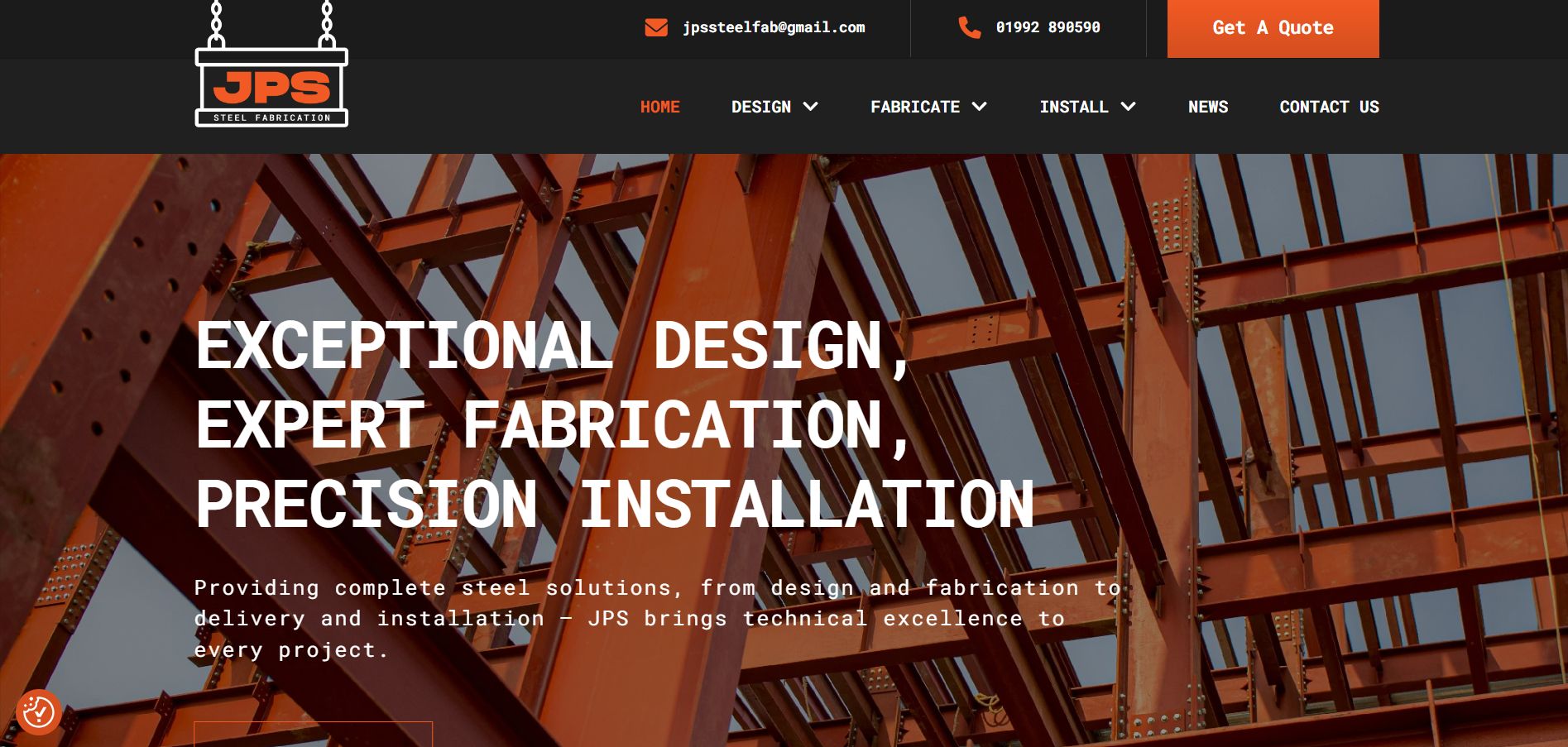Select DESIGN in the navigation bar
1568x747 pixels.
point(761,107)
